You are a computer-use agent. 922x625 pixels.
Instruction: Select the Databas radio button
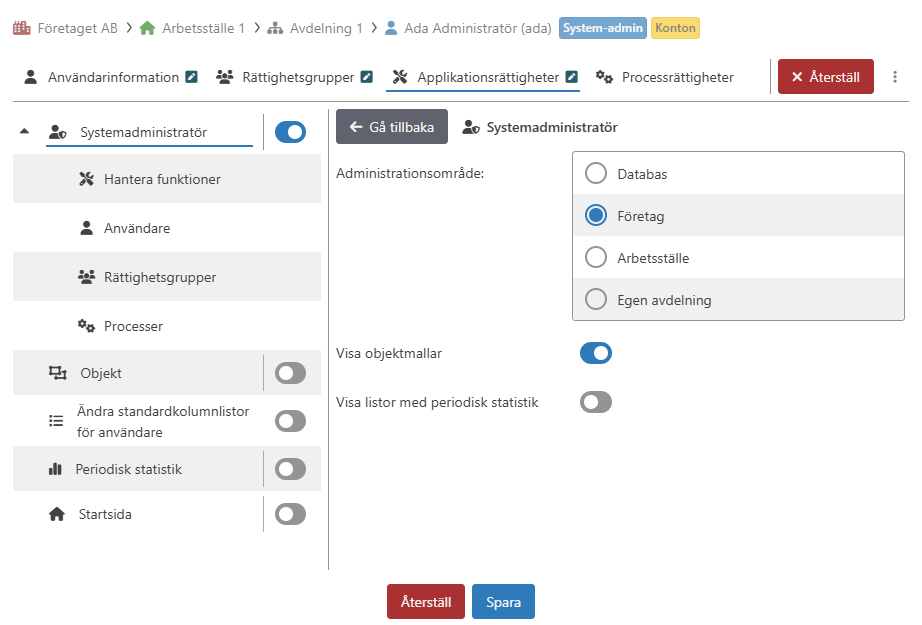tap(596, 173)
